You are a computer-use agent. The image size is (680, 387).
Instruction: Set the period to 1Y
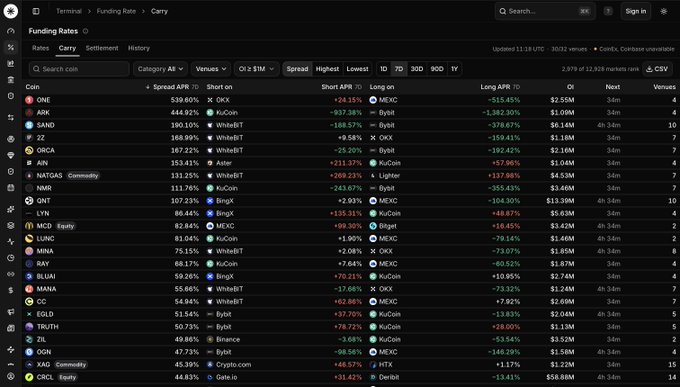coord(454,69)
